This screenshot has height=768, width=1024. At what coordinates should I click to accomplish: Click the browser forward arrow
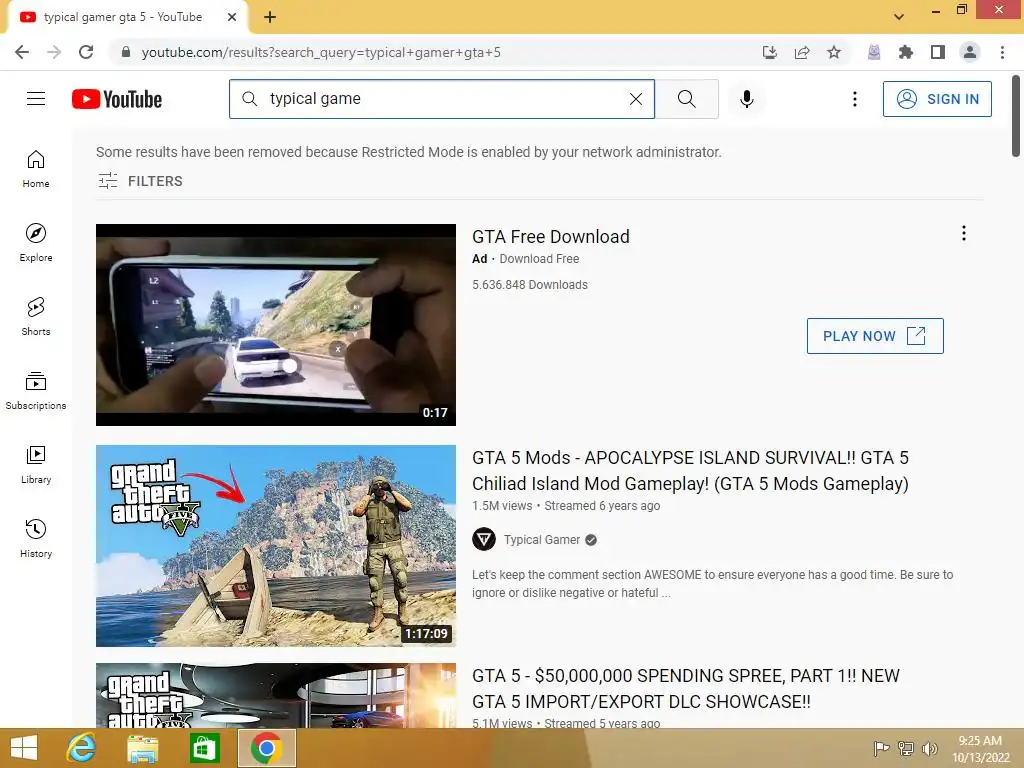pos(54,52)
